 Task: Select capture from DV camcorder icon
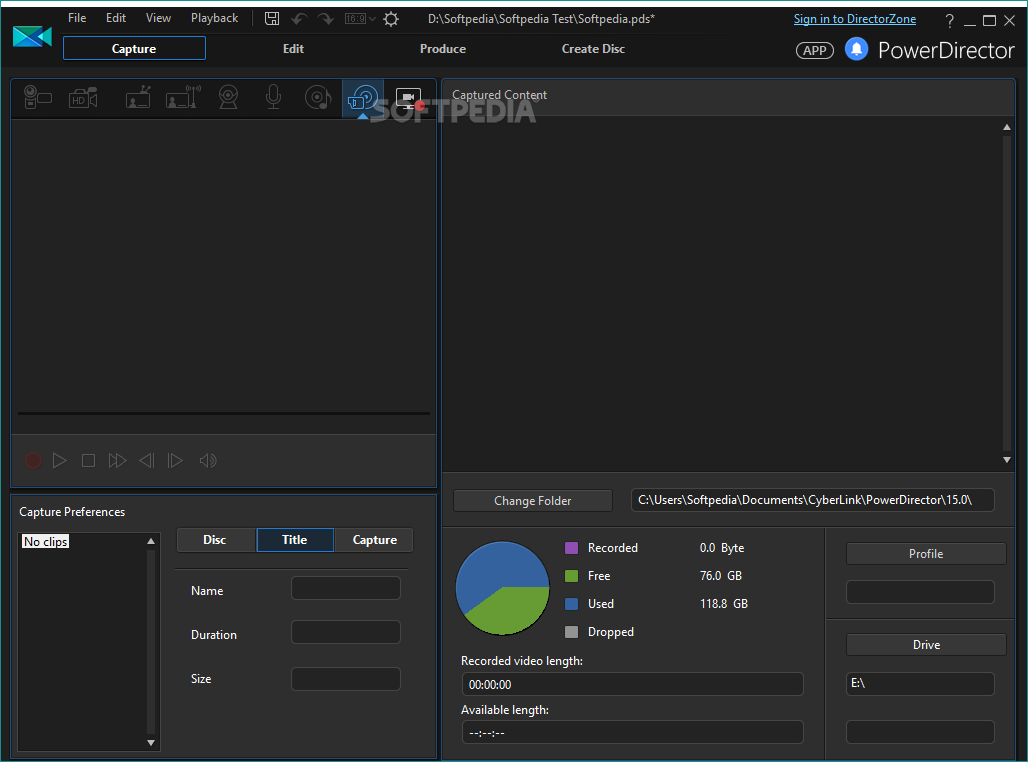(x=37, y=98)
